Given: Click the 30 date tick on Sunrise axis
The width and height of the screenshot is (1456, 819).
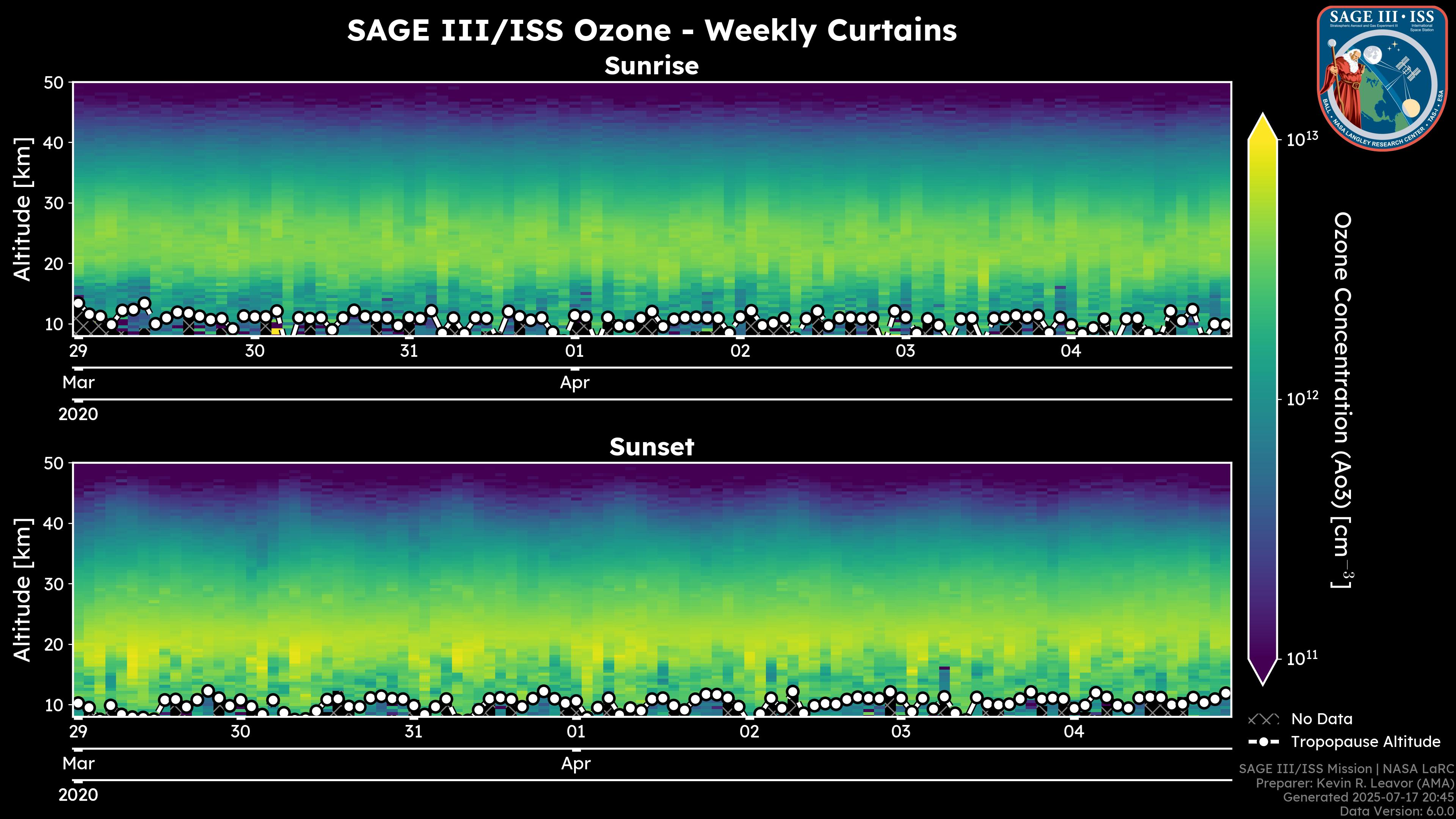Looking at the screenshot, I should pos(254,351).
